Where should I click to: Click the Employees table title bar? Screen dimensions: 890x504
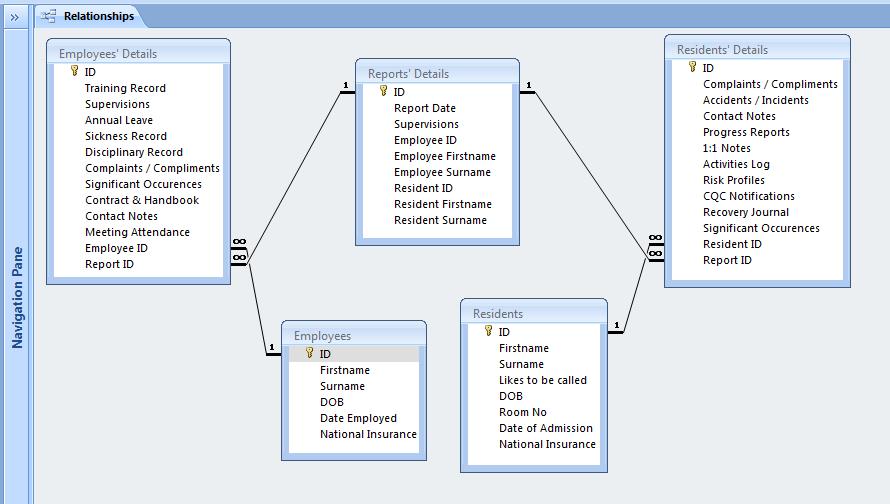354,335
